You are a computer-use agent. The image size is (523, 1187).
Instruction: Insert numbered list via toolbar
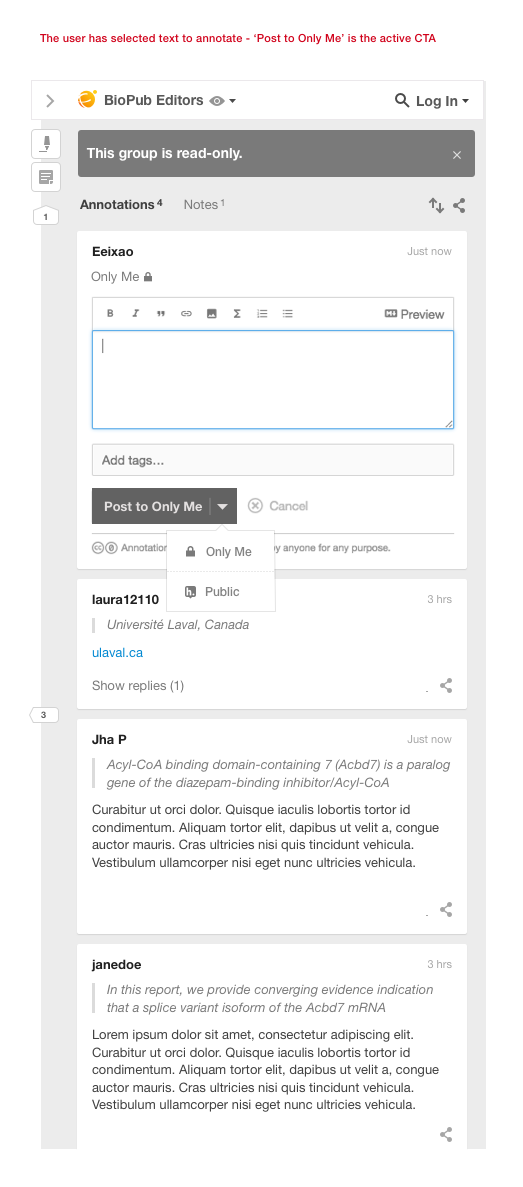[262, 313]
